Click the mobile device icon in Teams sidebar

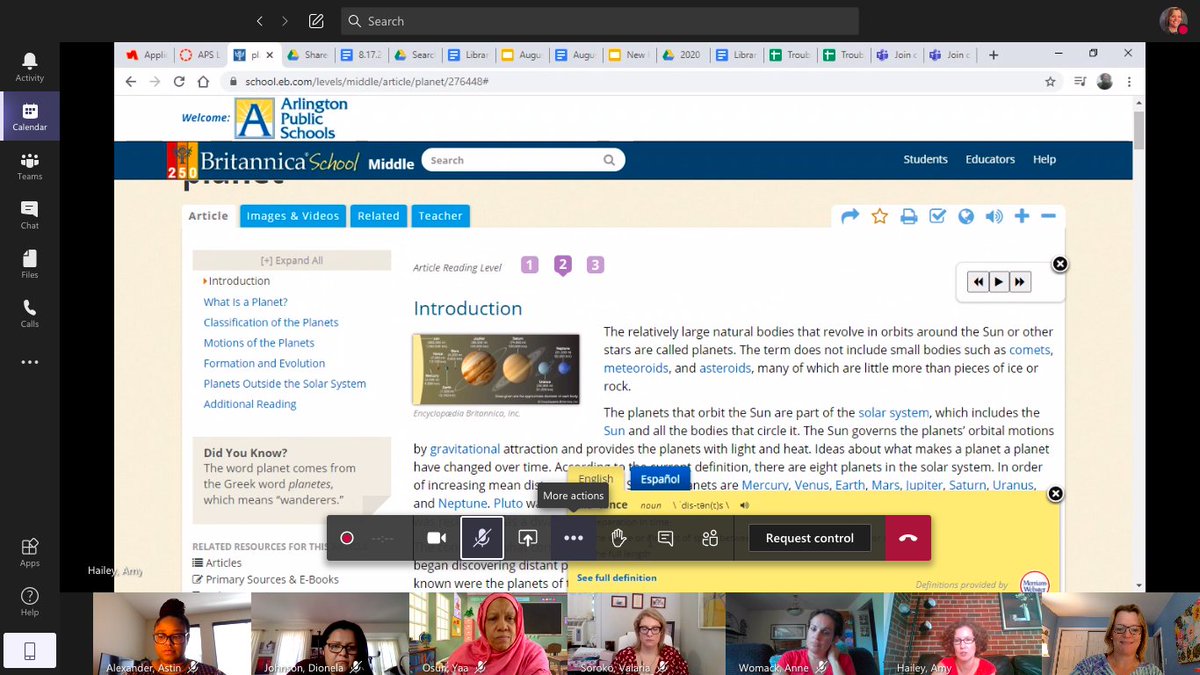29,651
